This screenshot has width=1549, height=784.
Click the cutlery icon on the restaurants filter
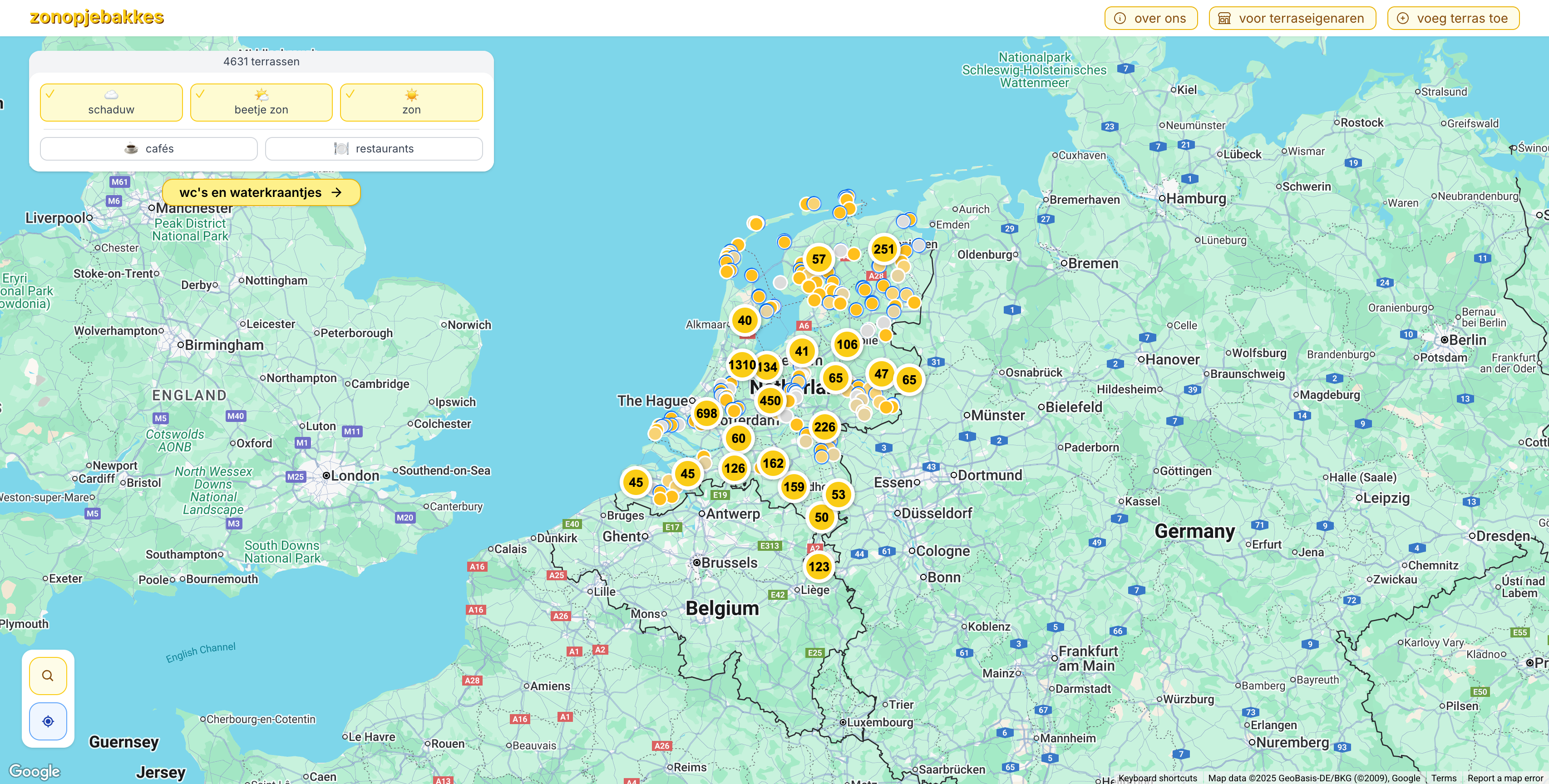click(341, 148)
